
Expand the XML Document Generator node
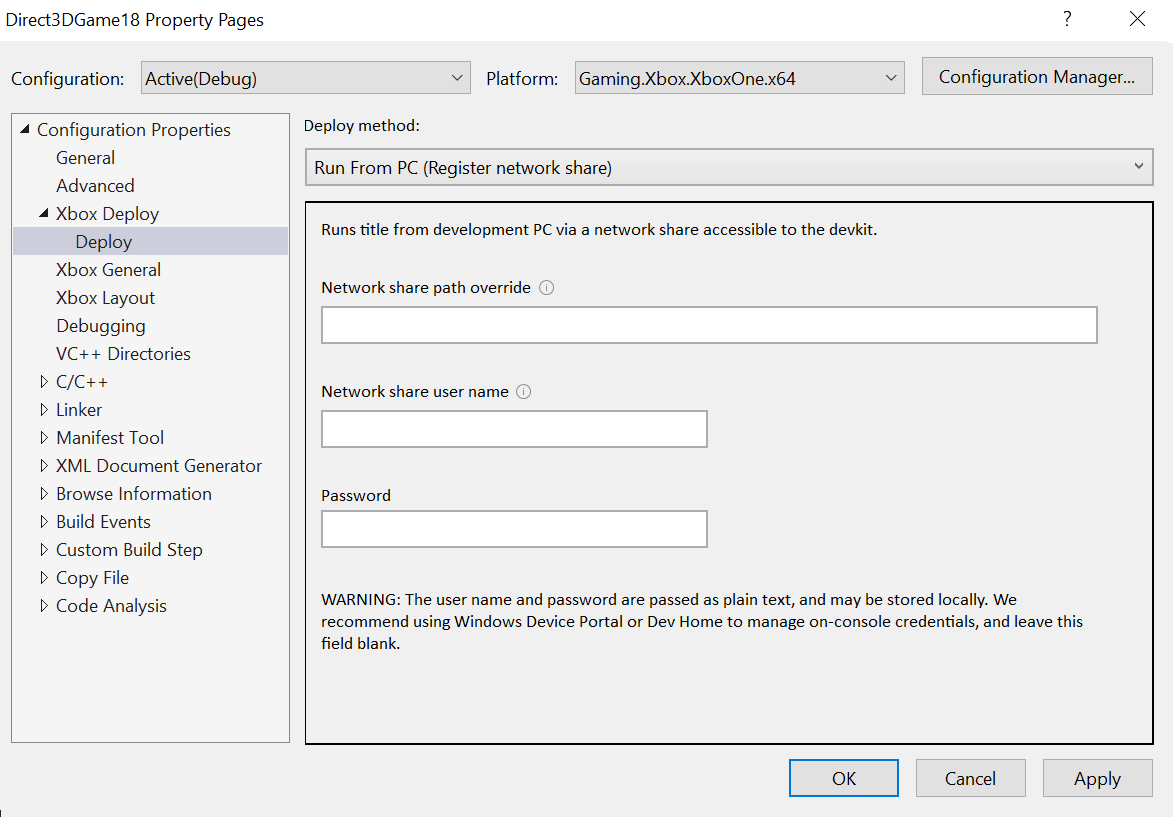point(44,466)
